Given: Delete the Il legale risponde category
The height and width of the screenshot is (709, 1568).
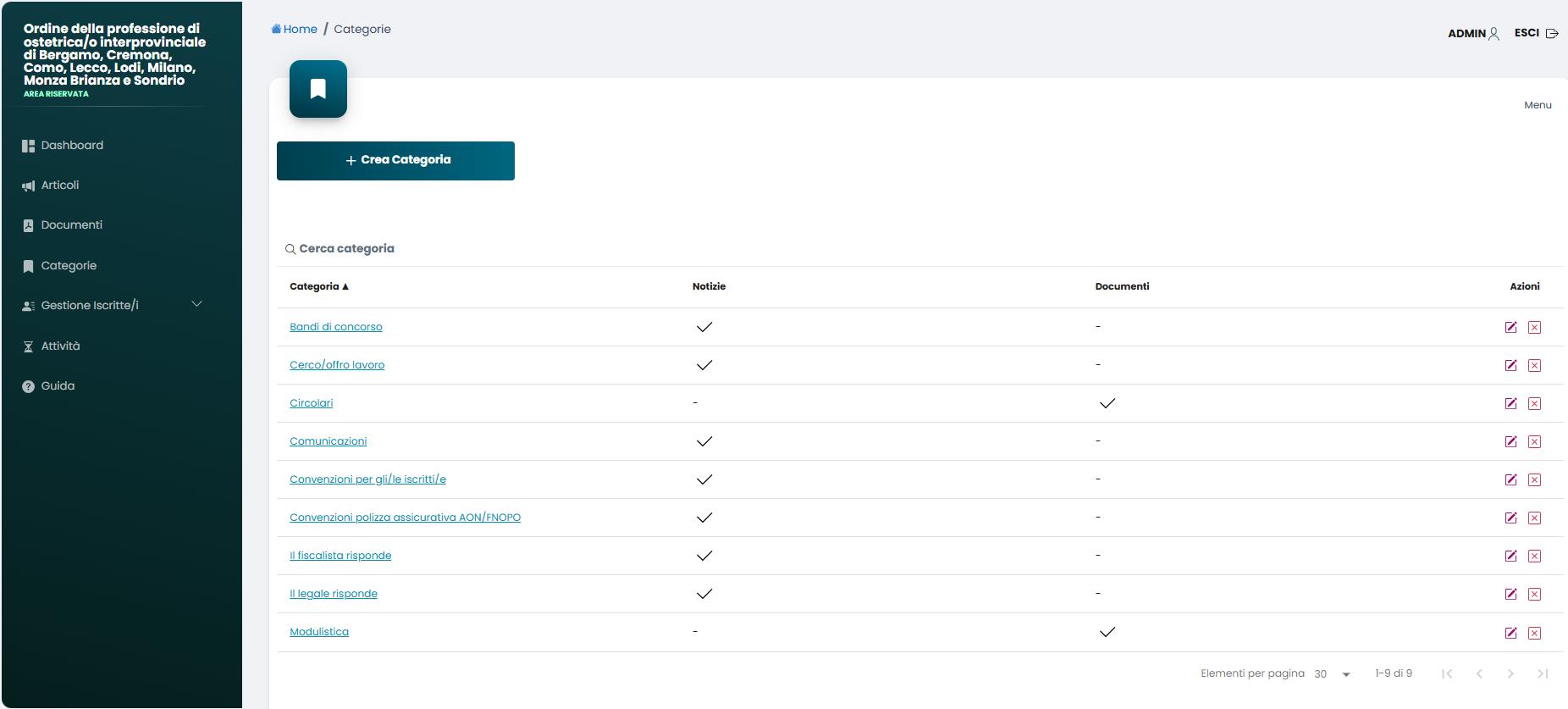Looking at the screenshot, I should coord(1534,595).
